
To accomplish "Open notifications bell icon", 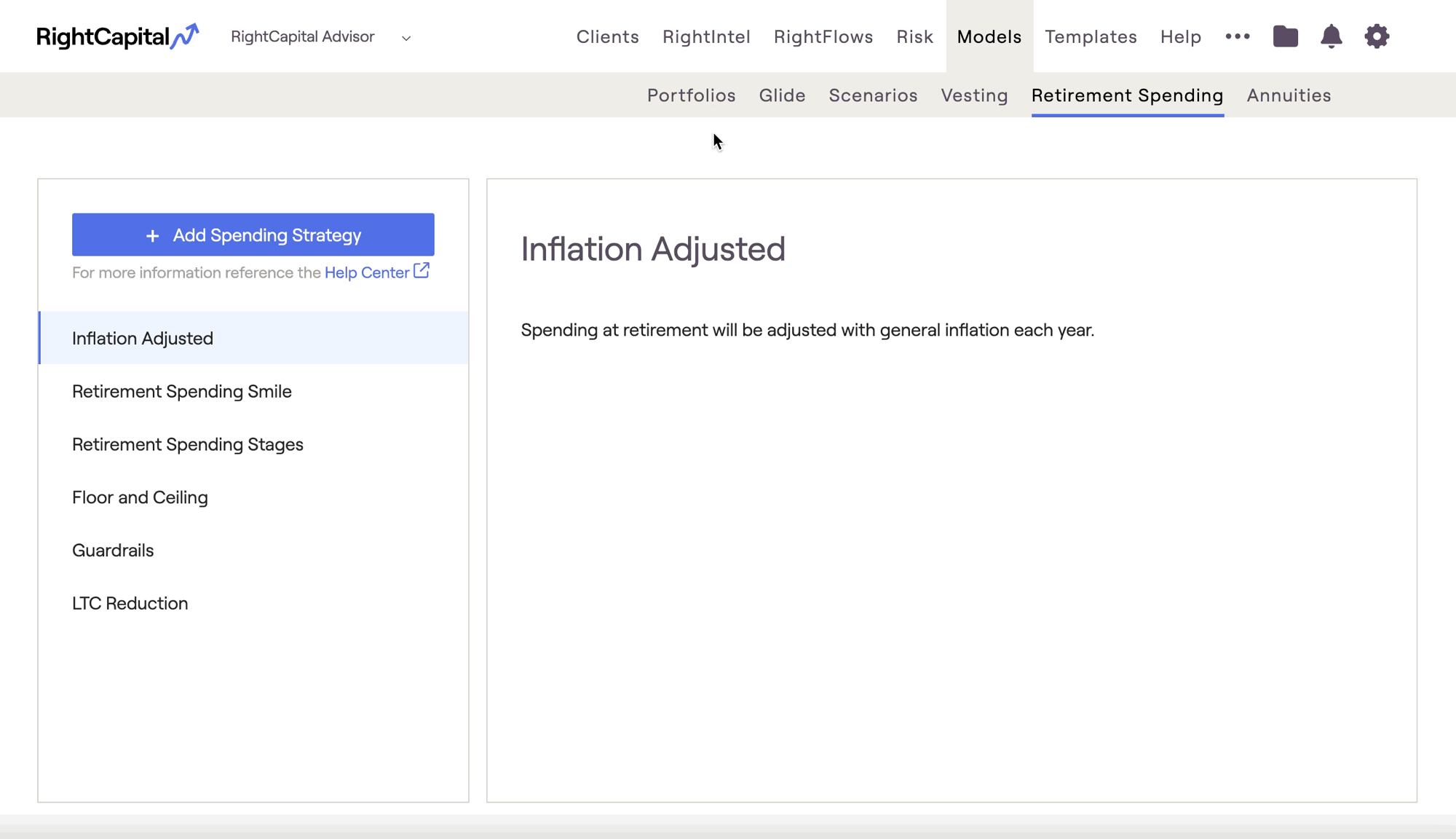I will coord(1332,36).
